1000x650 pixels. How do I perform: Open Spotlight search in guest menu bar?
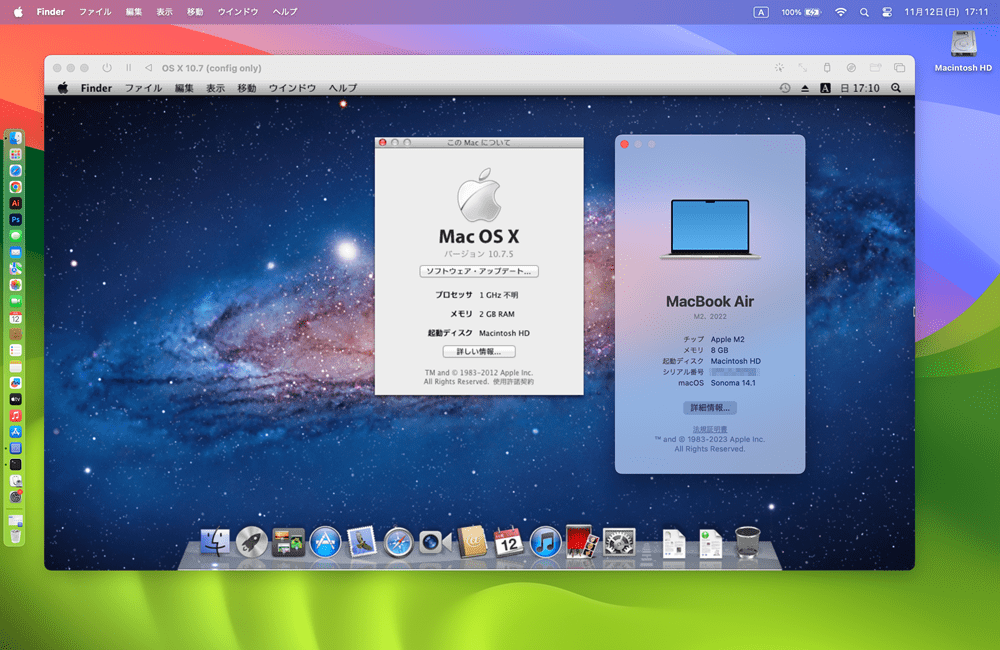896,88
